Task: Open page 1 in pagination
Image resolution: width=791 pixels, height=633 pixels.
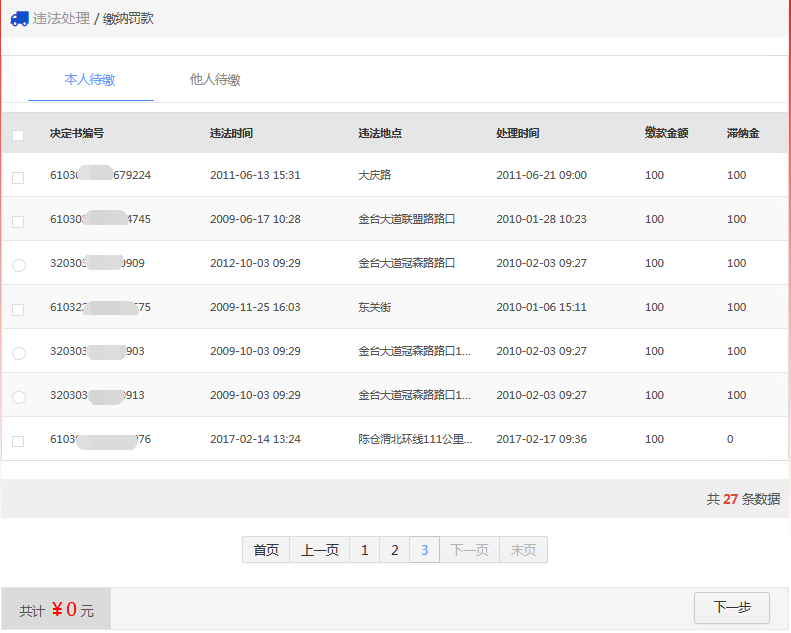Action: [x=364, y=550]
